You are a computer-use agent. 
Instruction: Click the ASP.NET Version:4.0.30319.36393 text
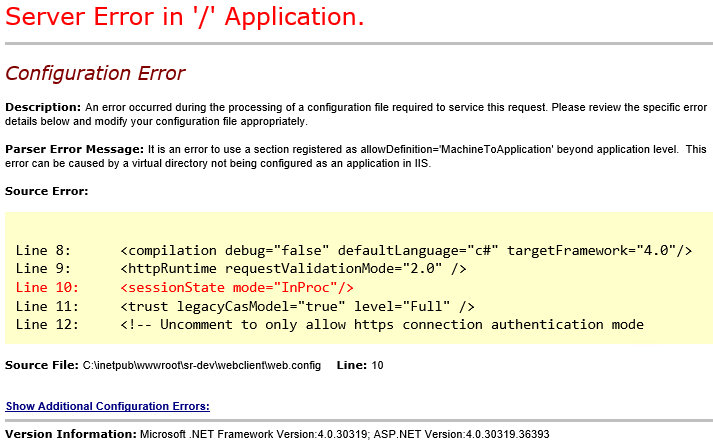coord(461,434)
